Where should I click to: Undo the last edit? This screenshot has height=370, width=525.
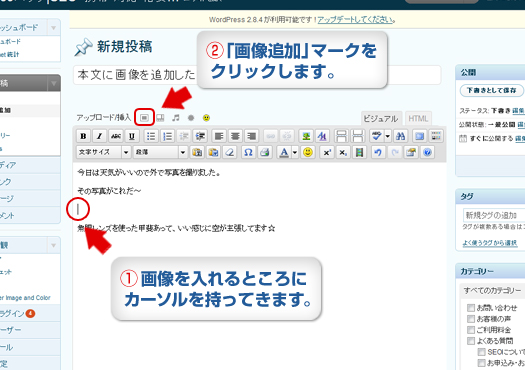378,152
